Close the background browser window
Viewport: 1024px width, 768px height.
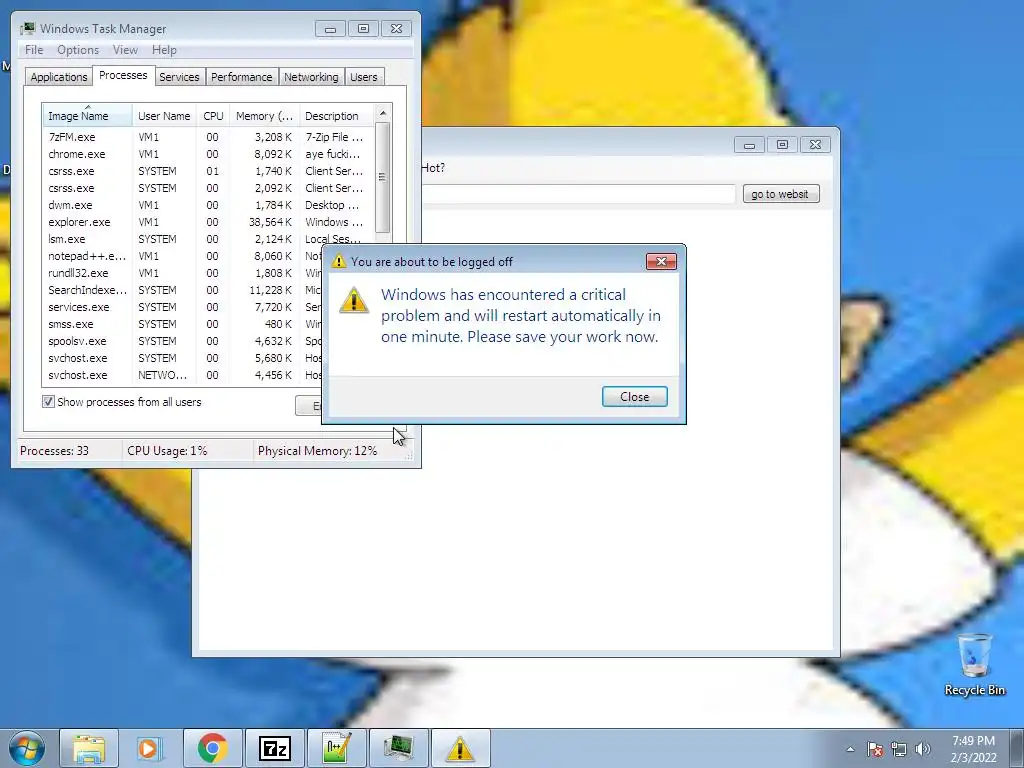click(x=815, y=144)
